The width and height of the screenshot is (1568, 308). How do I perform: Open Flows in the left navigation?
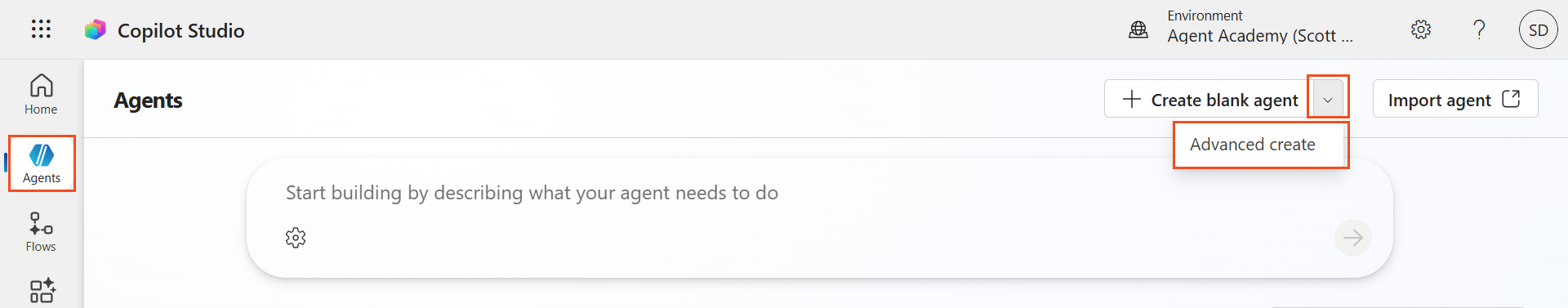[x=41, y=232]
